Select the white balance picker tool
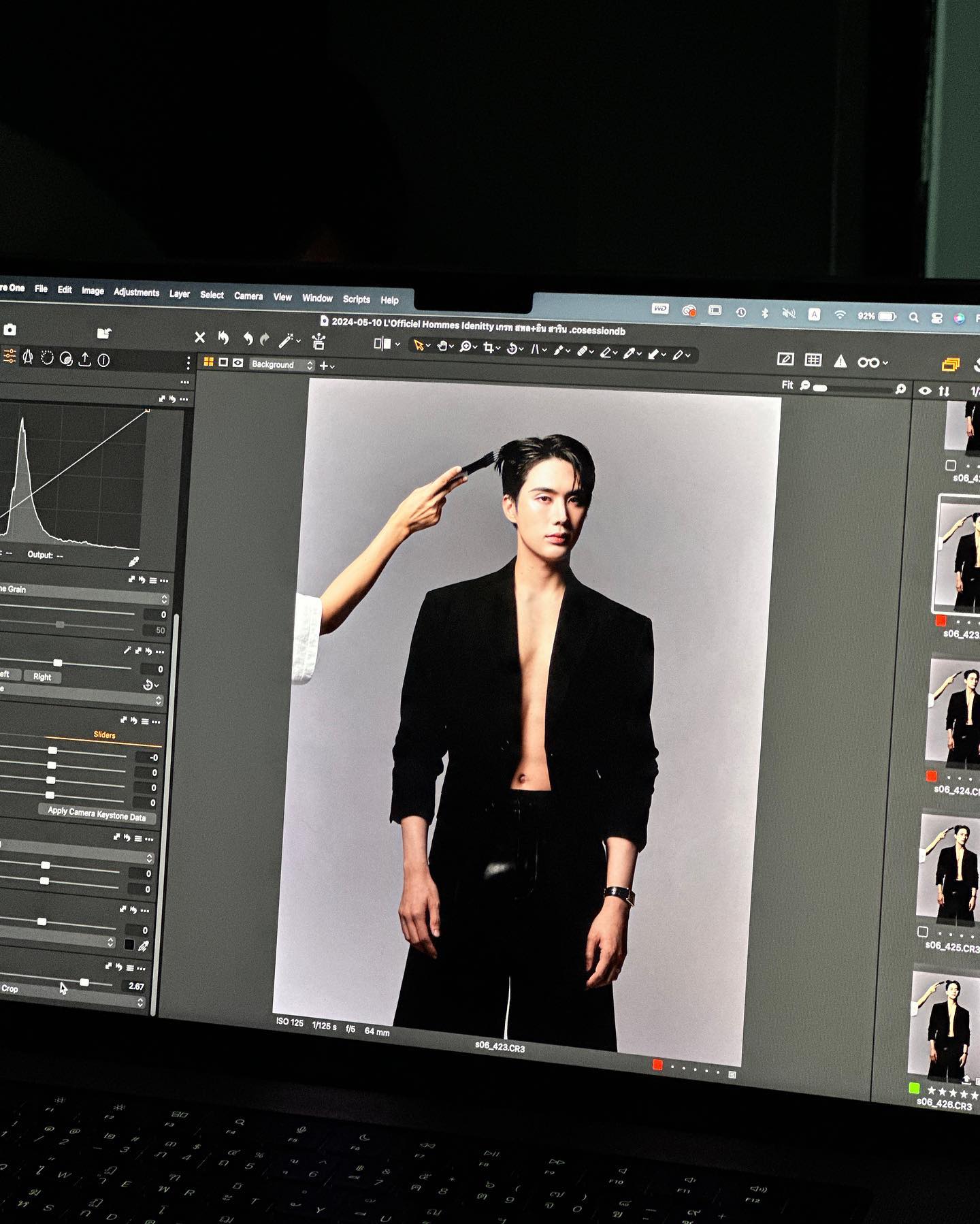980x1224 pixels. tap(630, 353)
